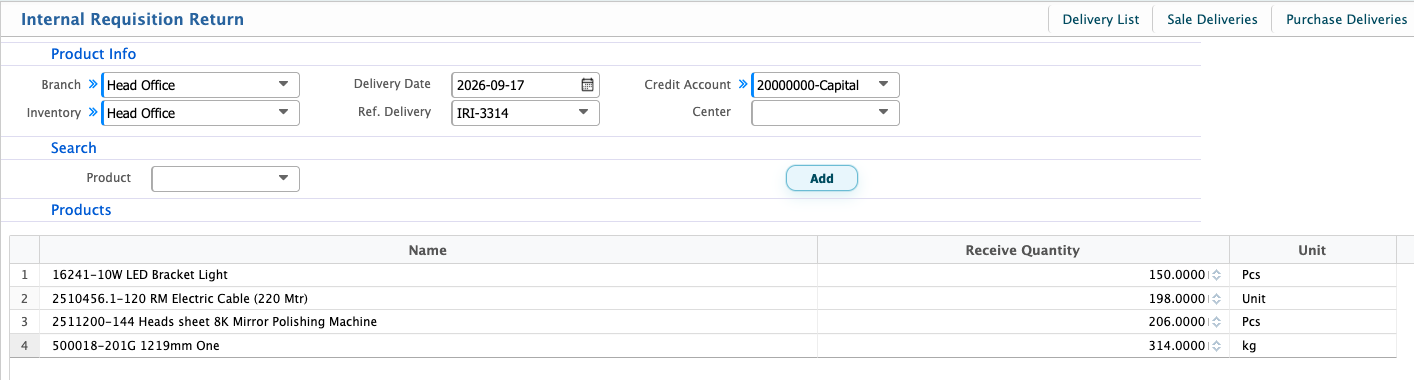Image resolution: width=1414 pixels, height=380 pixels.
Task: Click Pcs unit of LED Bracket Light row
Action: pos(1312,275)
